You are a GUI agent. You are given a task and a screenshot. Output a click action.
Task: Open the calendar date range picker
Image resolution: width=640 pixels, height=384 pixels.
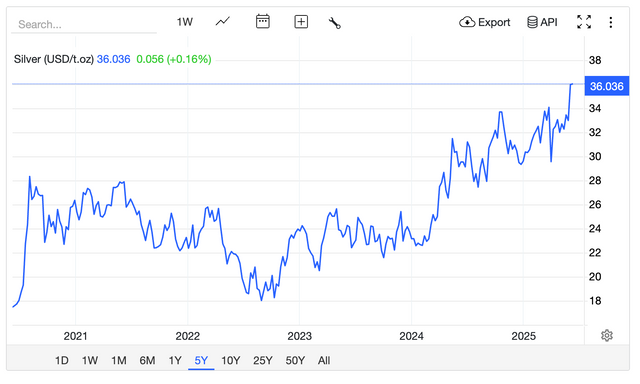[262, 21]
